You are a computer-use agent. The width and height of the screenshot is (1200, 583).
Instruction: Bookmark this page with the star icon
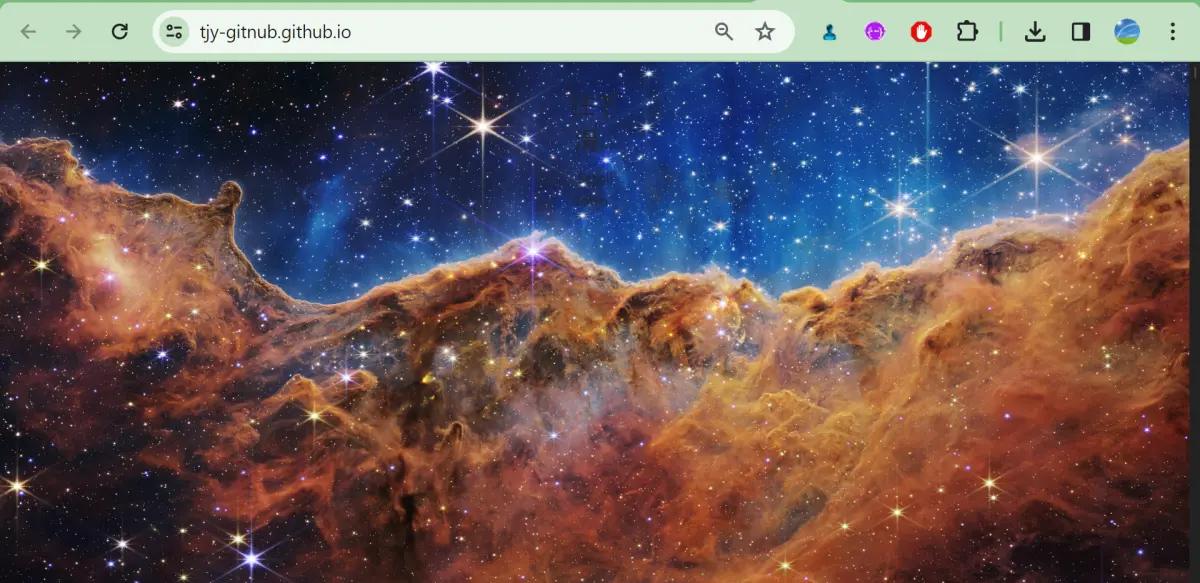pos(765,32)
